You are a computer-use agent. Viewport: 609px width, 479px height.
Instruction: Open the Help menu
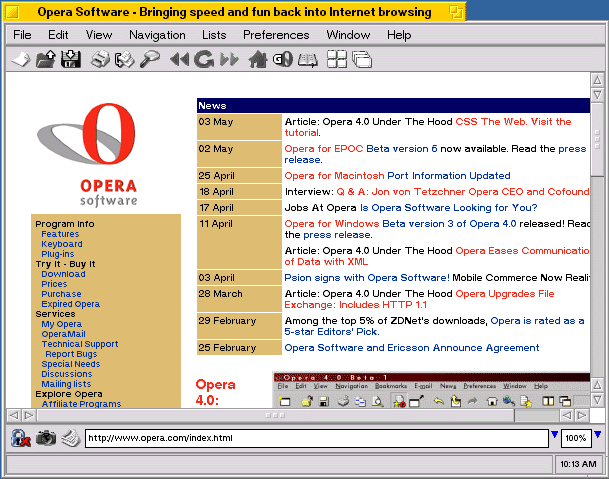click(x=399, y=35)
